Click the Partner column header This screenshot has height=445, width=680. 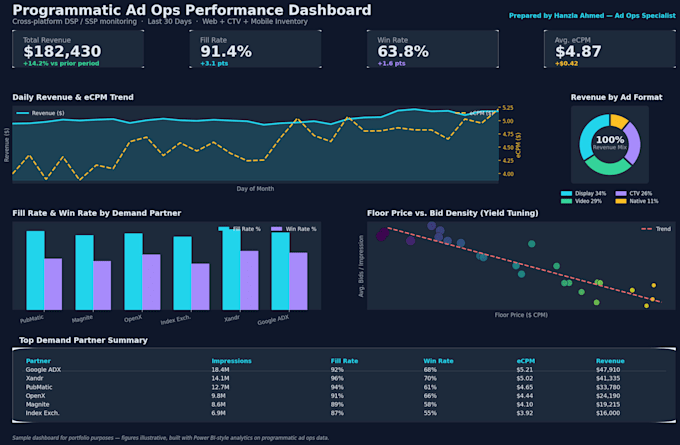click(x=38, y=361)
